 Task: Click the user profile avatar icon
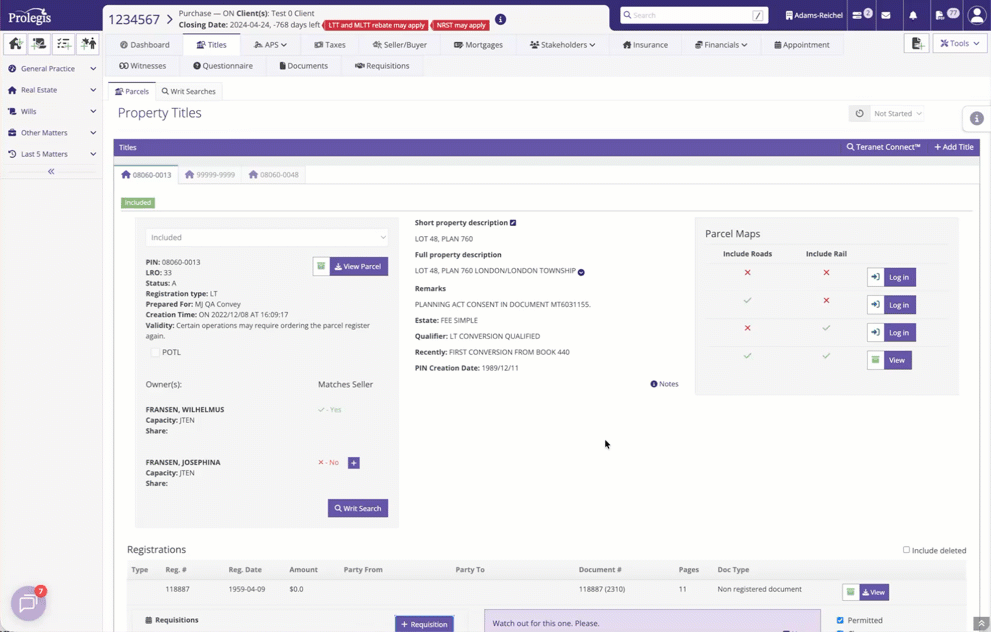pyautogui.click(x=976, y=16)
